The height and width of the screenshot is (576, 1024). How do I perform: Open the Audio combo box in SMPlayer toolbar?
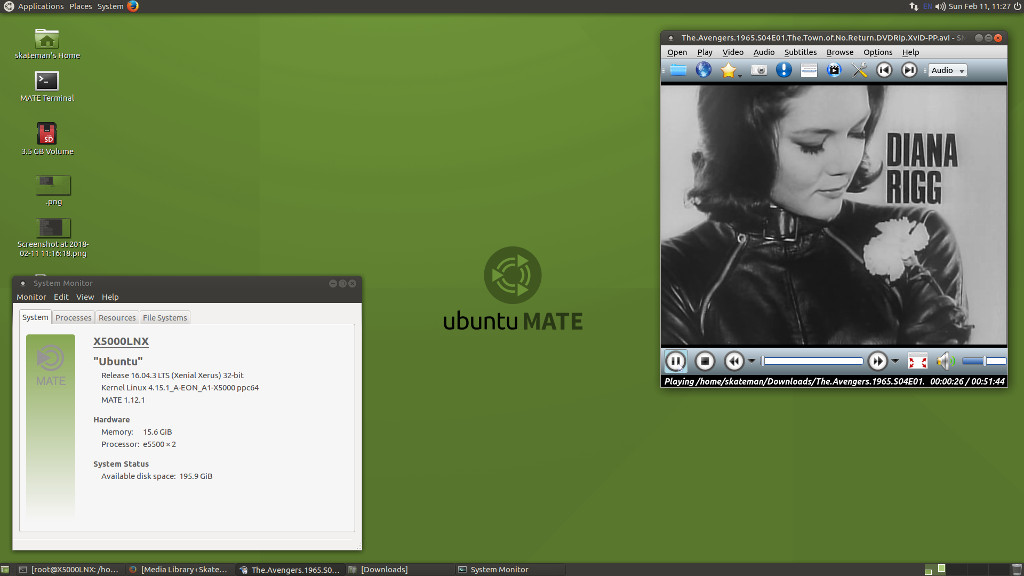[x=948, y=71]
